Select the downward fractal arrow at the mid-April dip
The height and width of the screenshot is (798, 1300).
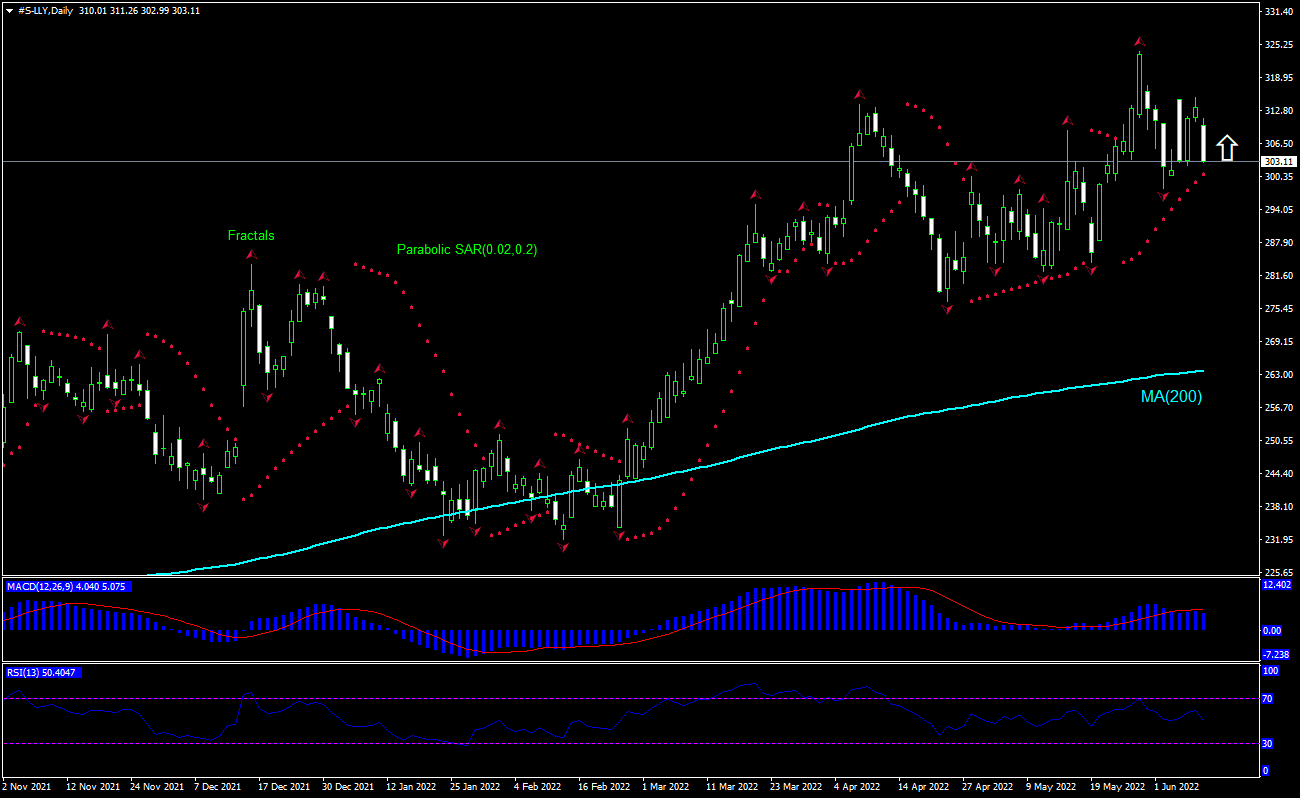point(947,312)
